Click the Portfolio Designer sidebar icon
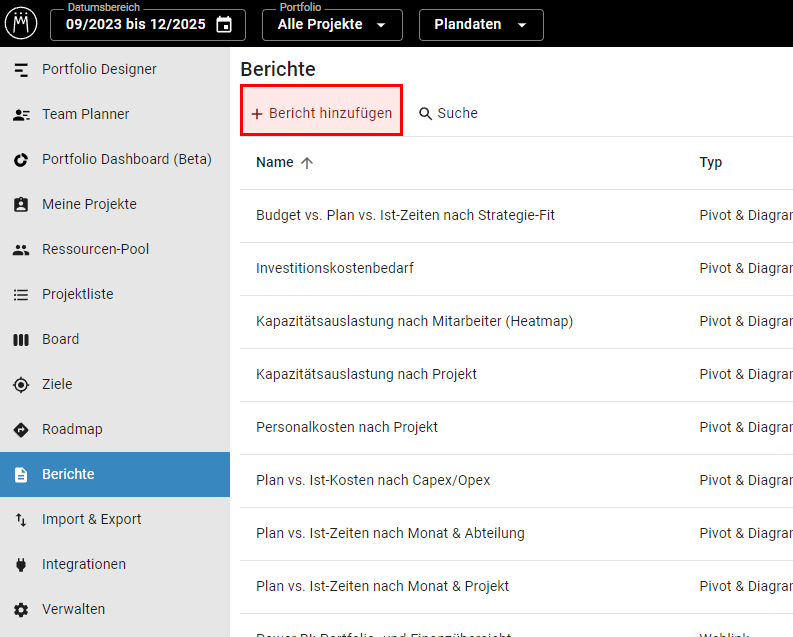 (x=21, y=69)
